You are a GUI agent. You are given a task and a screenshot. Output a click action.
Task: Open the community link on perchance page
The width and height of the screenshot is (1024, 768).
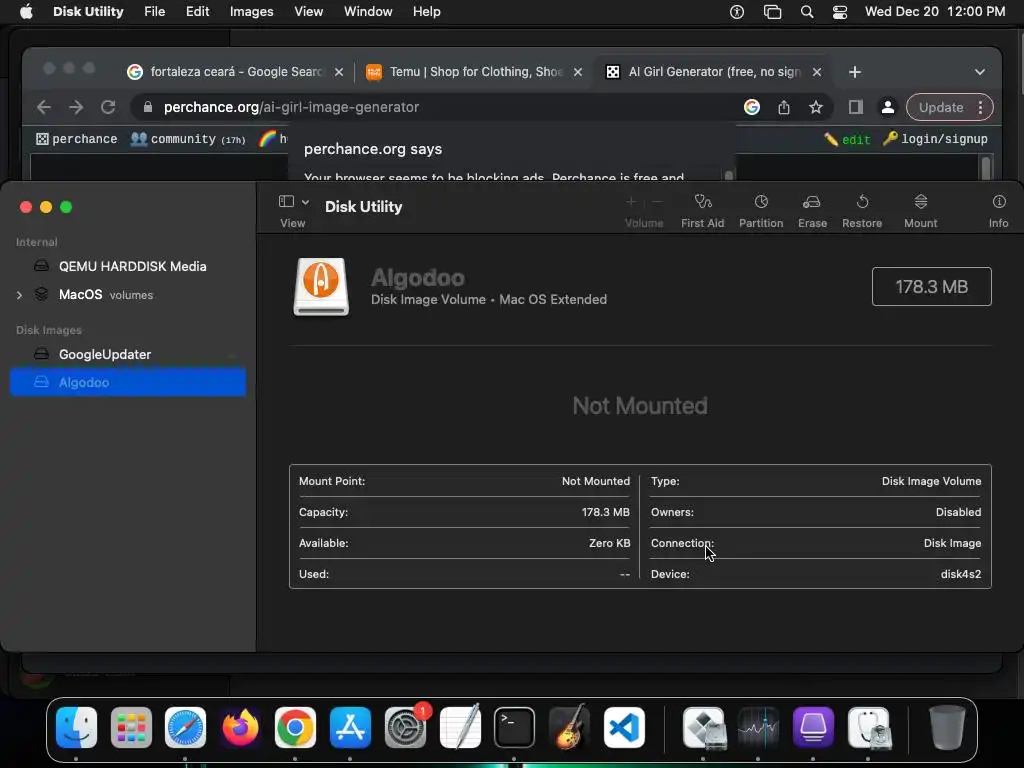pos(188,139)
